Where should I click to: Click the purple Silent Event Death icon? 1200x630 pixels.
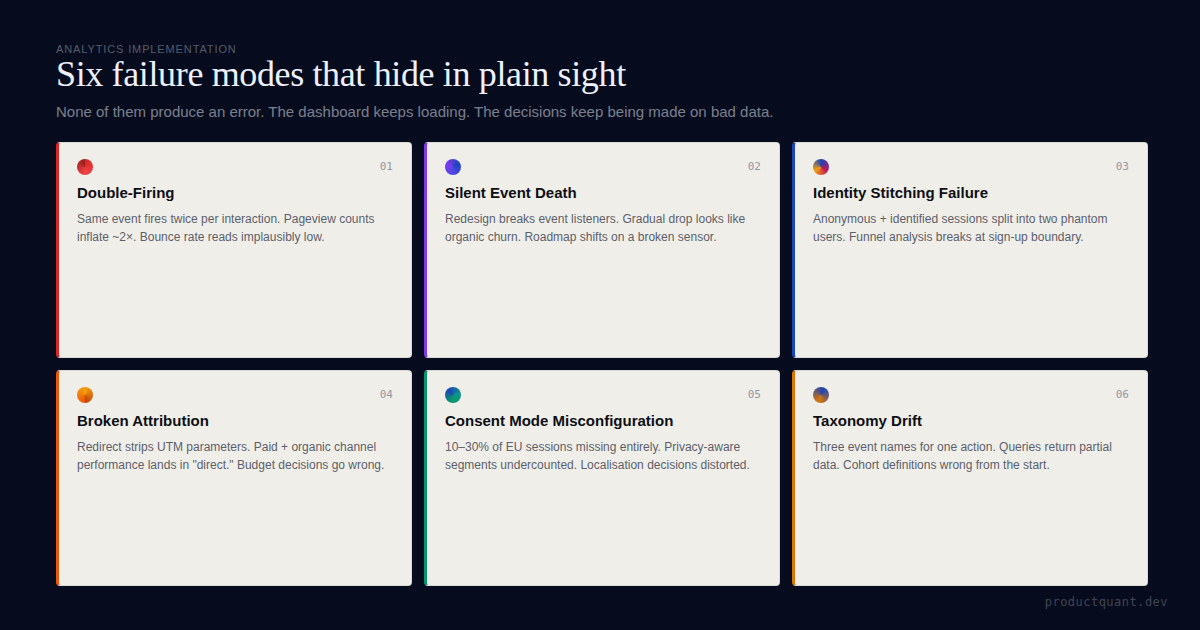coord(453,167)
